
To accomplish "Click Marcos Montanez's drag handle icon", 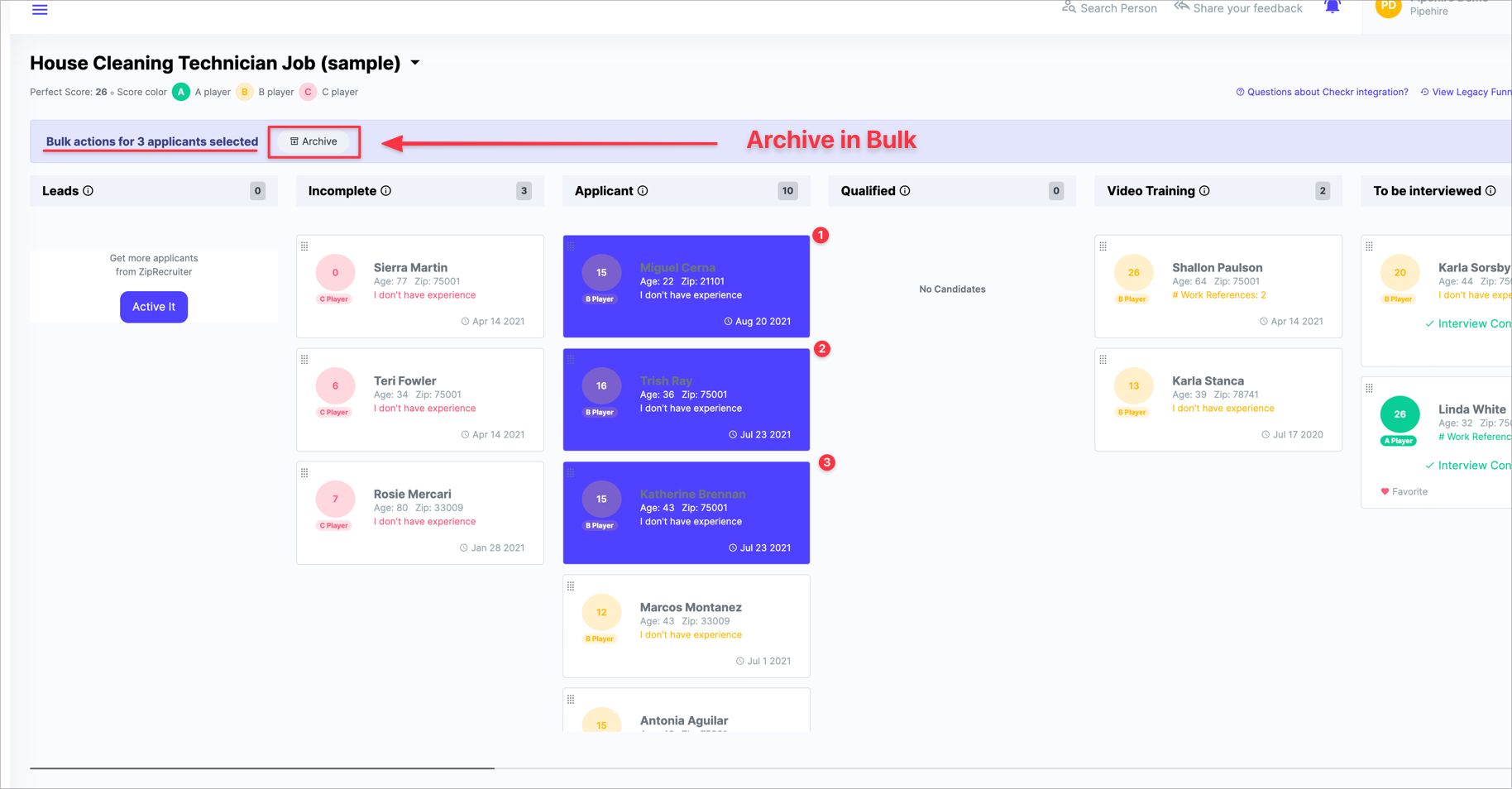I will [571, 586].
